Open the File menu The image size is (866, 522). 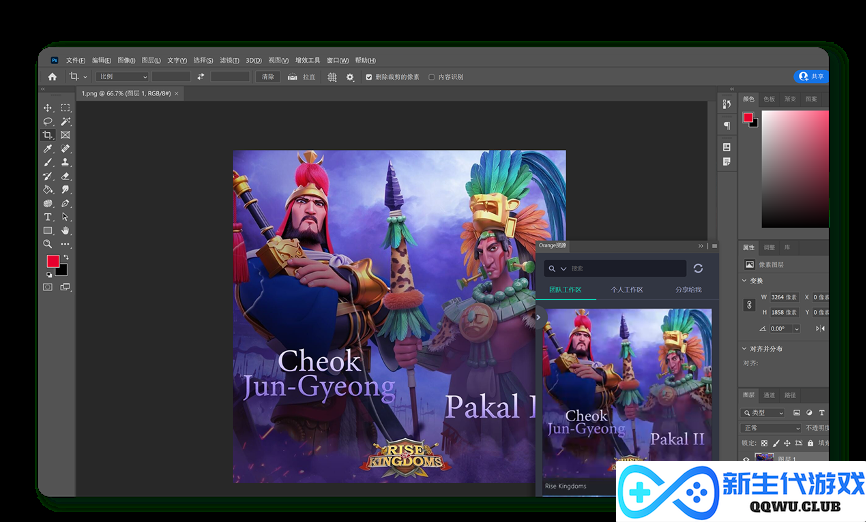(x=75, y=60)
